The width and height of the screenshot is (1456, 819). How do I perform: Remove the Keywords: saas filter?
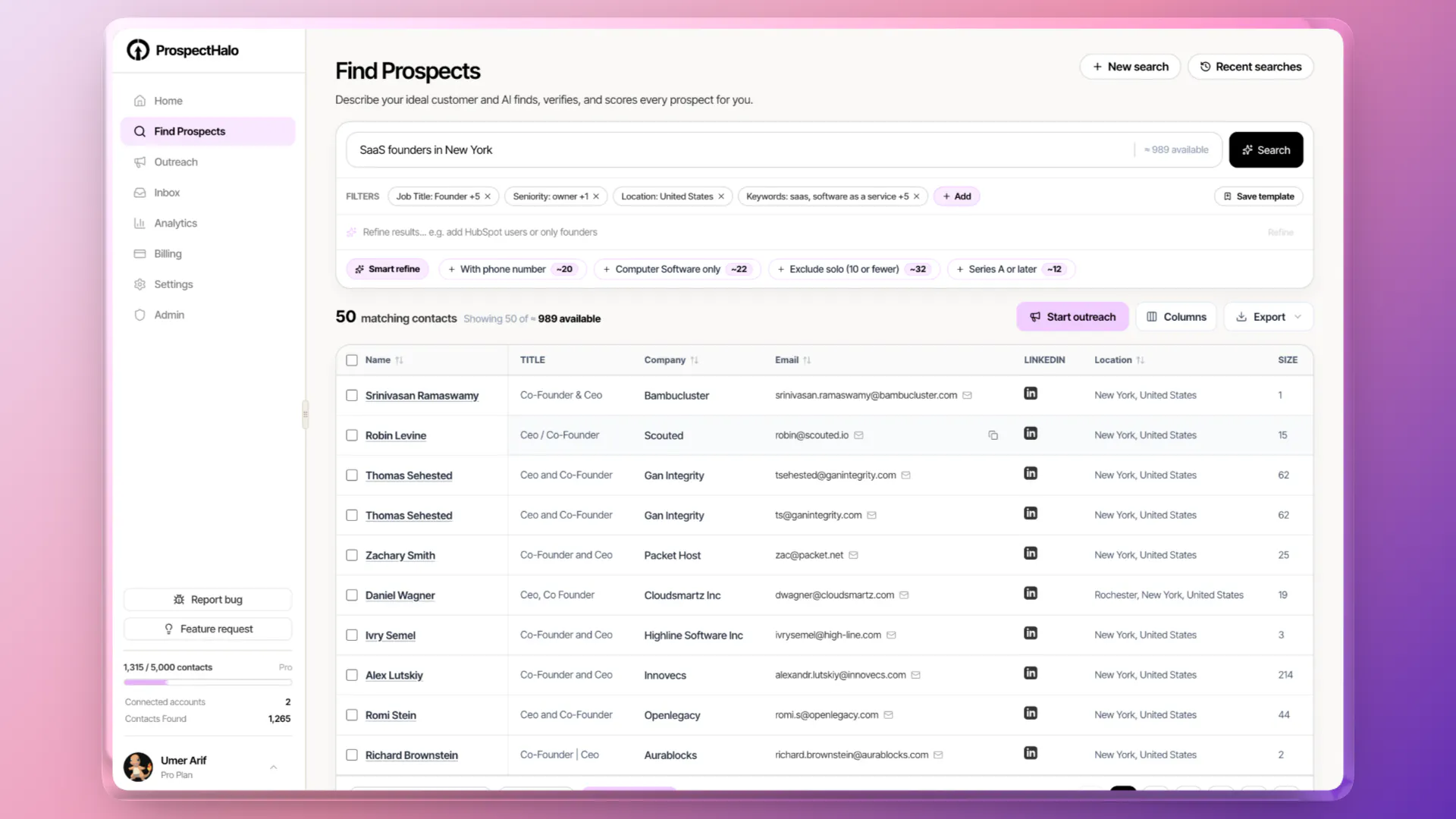(x=916, y=196)
